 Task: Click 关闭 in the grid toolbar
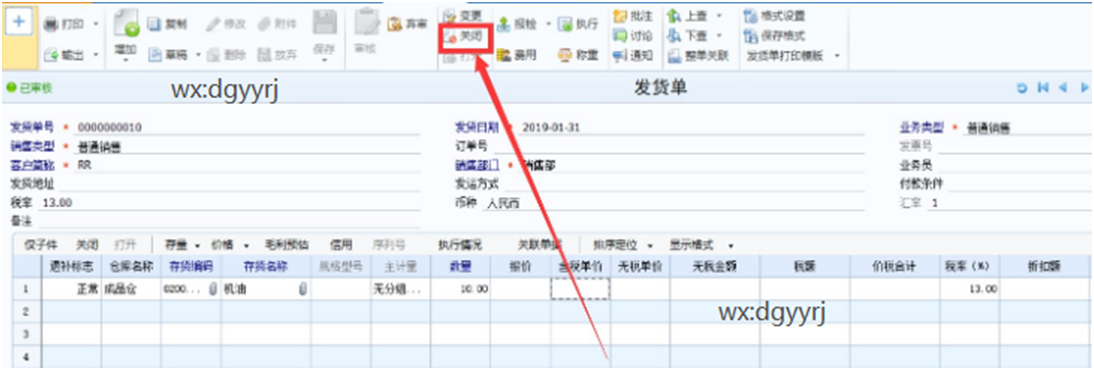[87, 245]
